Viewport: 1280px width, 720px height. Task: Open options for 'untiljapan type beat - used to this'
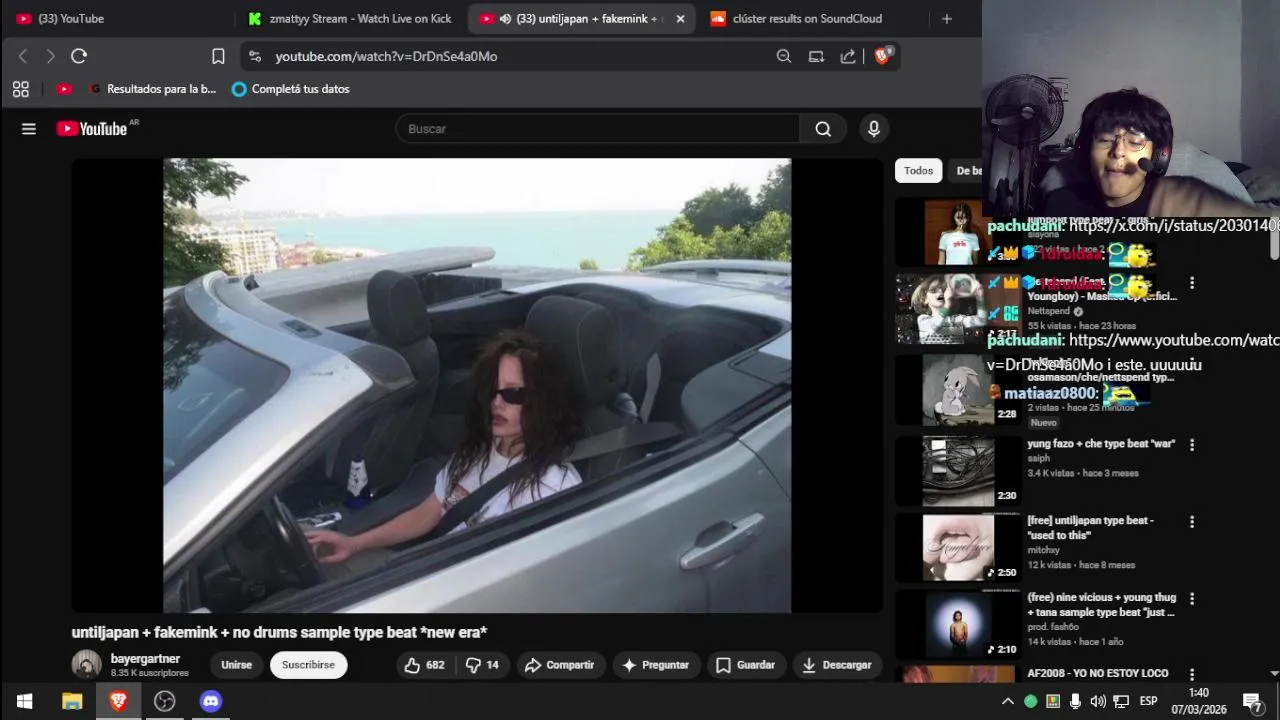(1191, 522)
